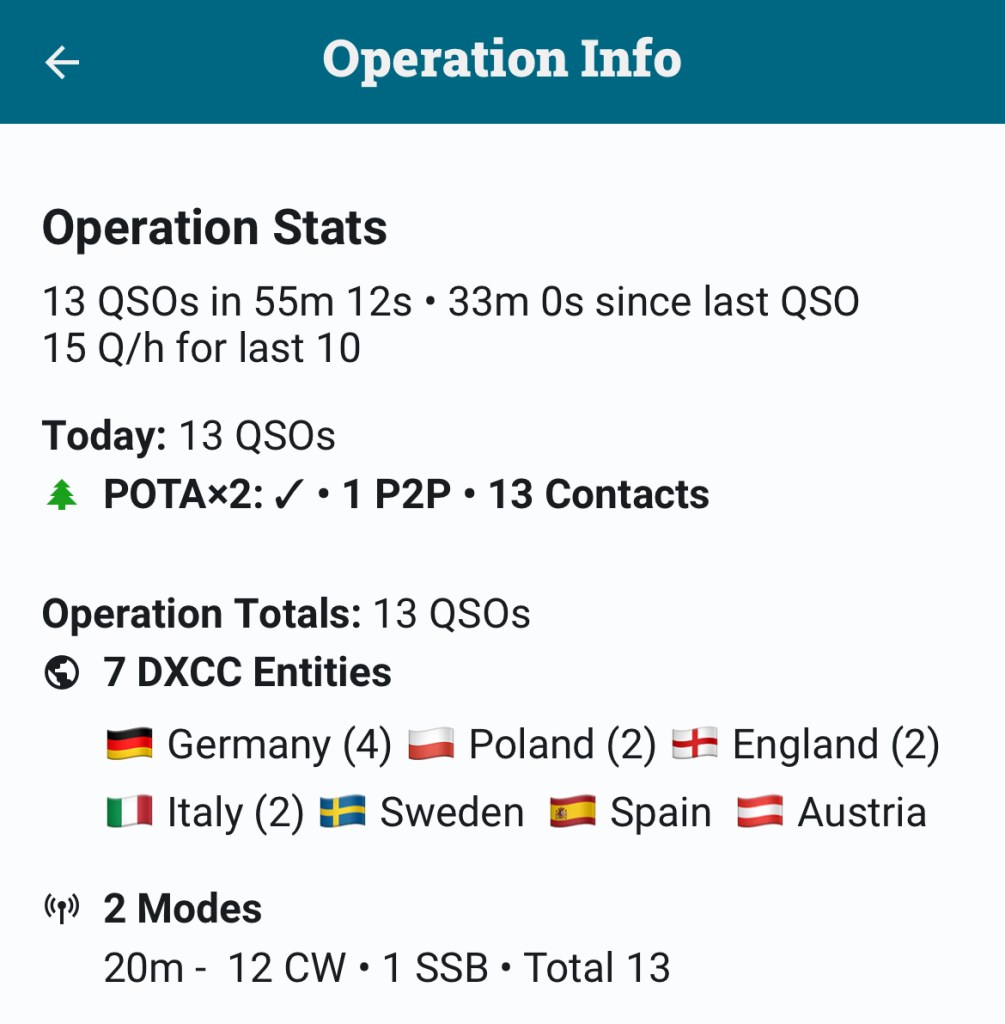The image size is (1005, 1024).
Task: Tap the England flag icon
Action: point(694,745)
